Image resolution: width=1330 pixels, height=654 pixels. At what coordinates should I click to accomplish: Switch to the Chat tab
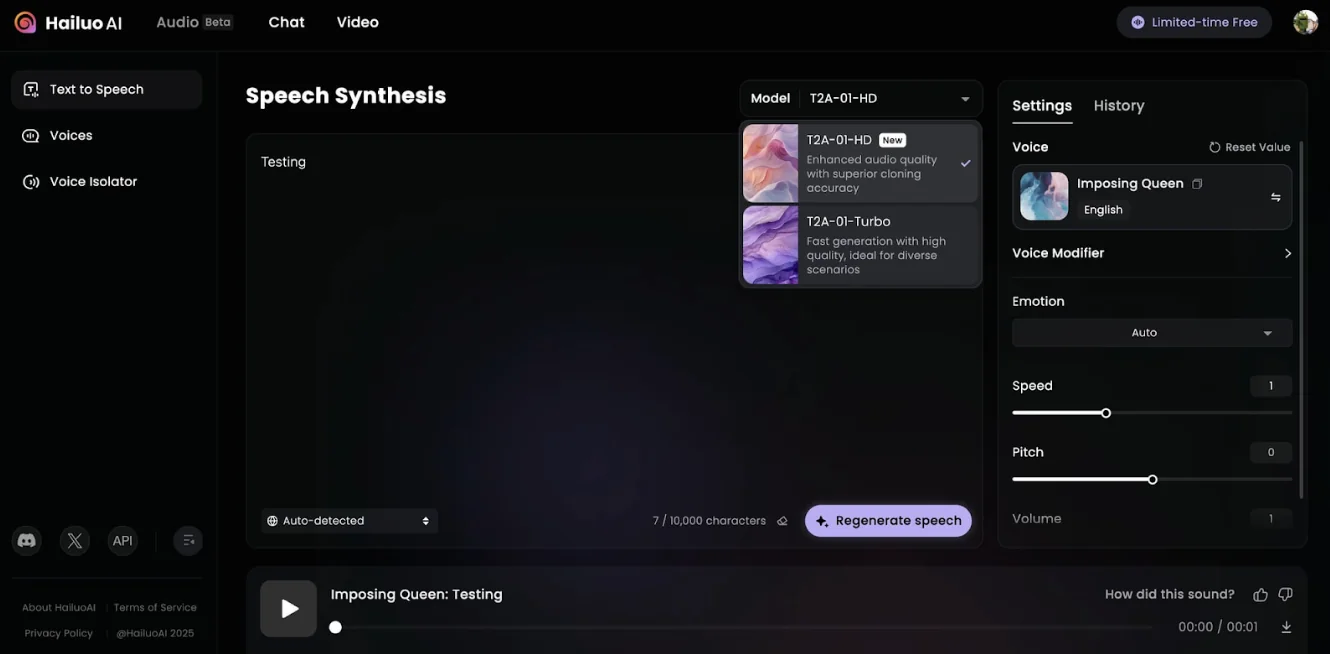286,22
